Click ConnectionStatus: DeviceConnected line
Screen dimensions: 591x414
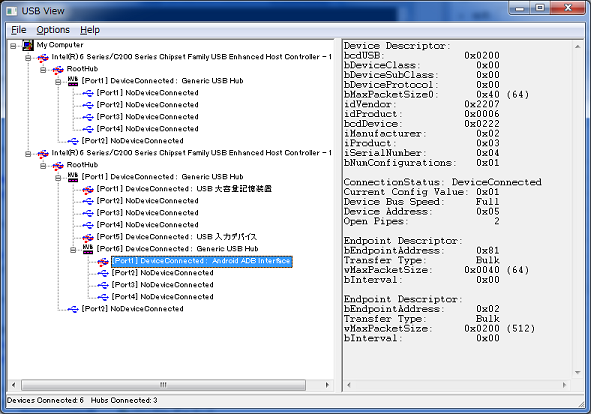442,182
